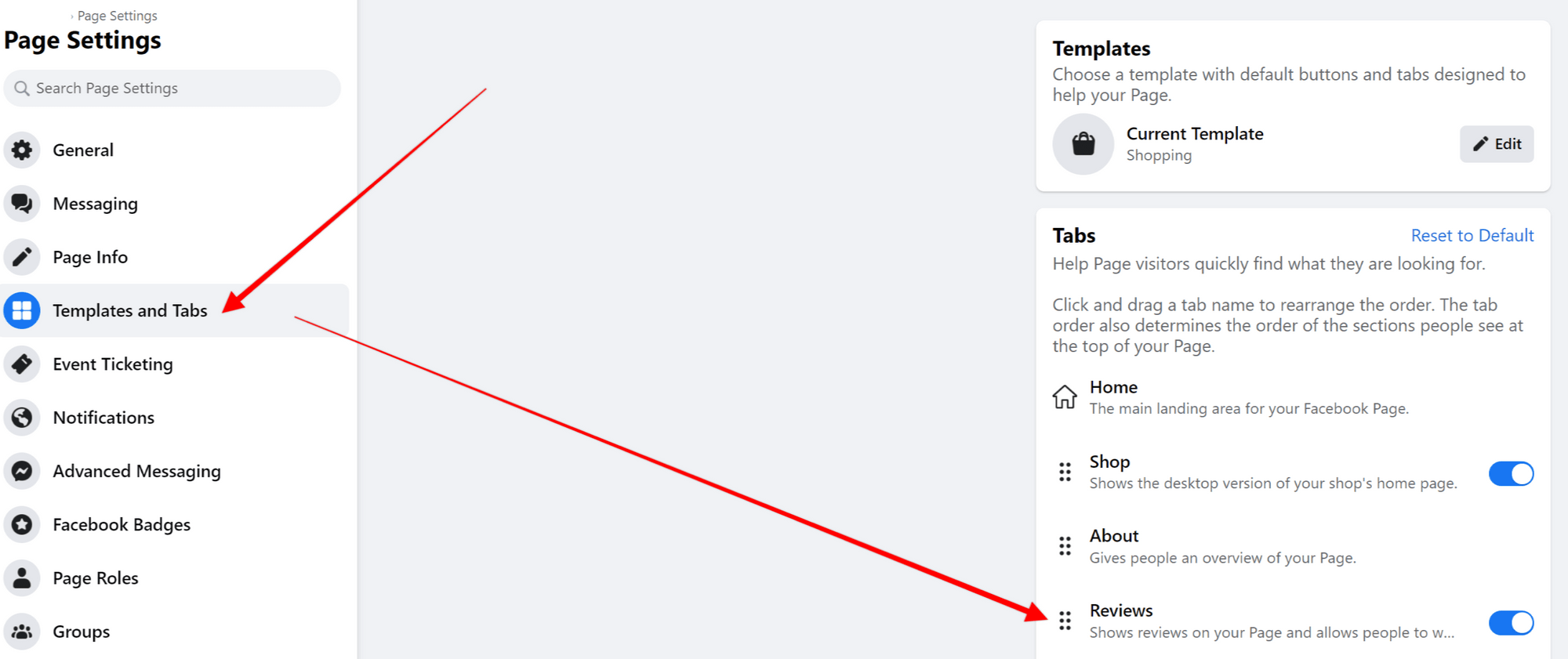
Task: Click the shopping bag Current Template icon
Action: [x=1083, y=144]
